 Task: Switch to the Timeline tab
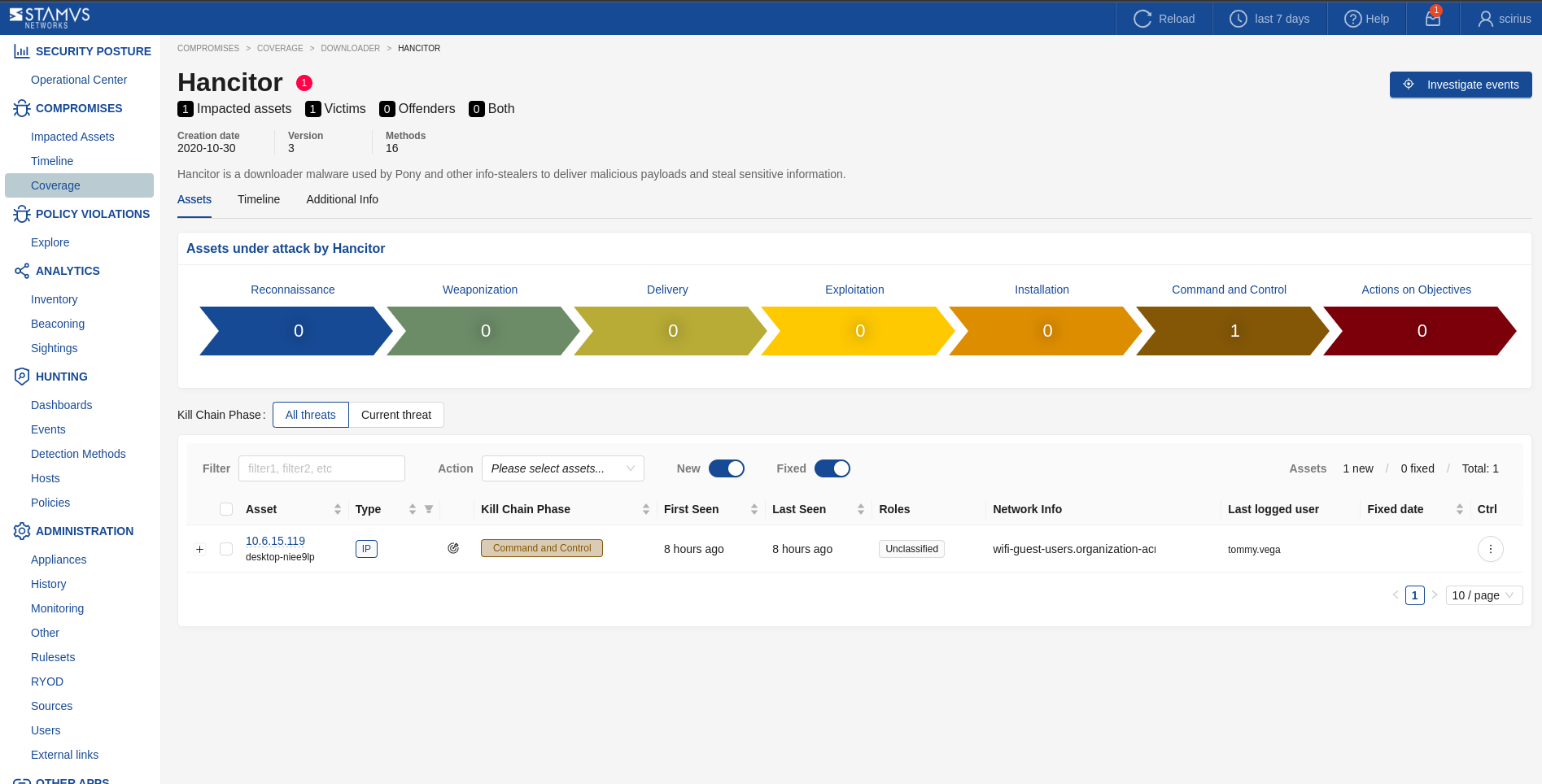pos(259,199)
